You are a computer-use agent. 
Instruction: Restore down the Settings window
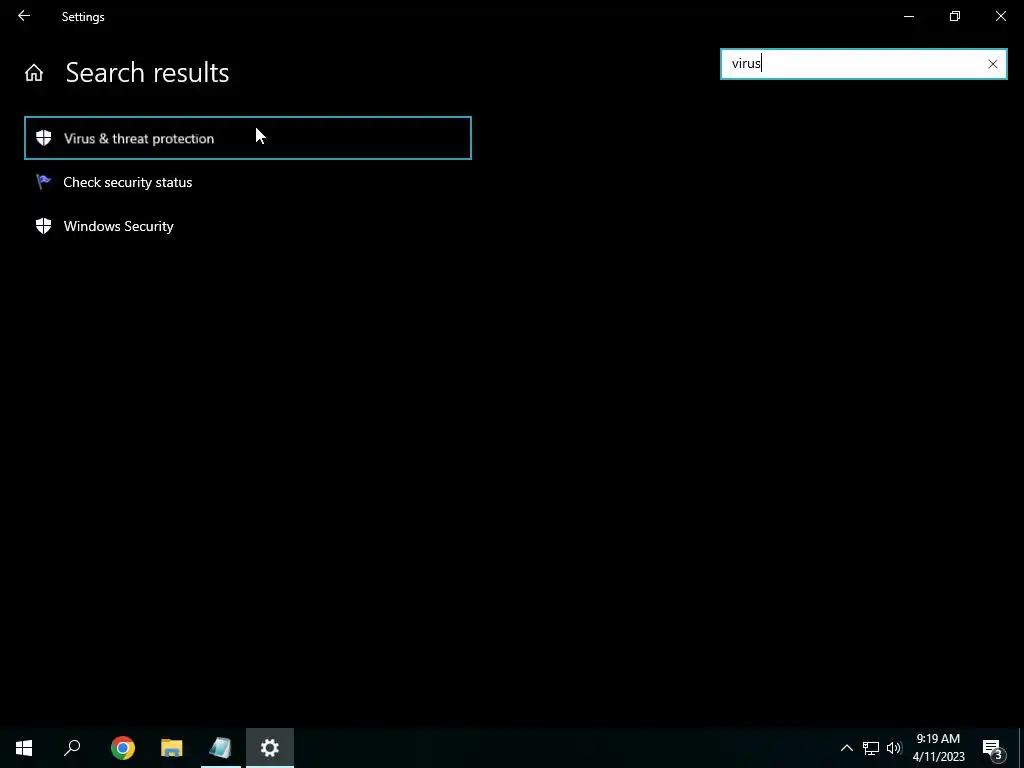[x=955, y=16]
